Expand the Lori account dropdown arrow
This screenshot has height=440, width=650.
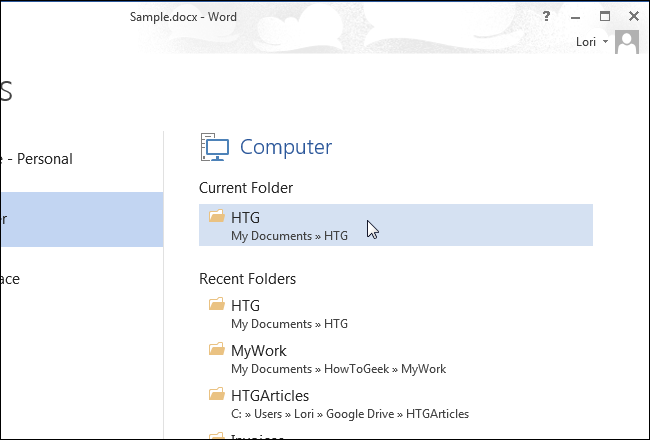606,43
